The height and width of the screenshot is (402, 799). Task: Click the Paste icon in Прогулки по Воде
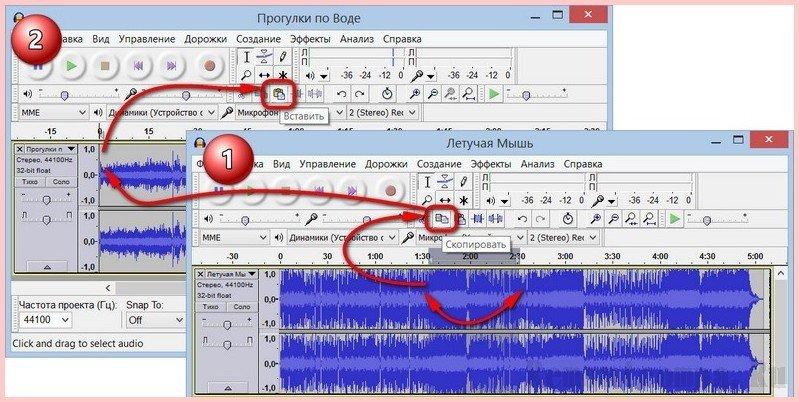(279, 94)
